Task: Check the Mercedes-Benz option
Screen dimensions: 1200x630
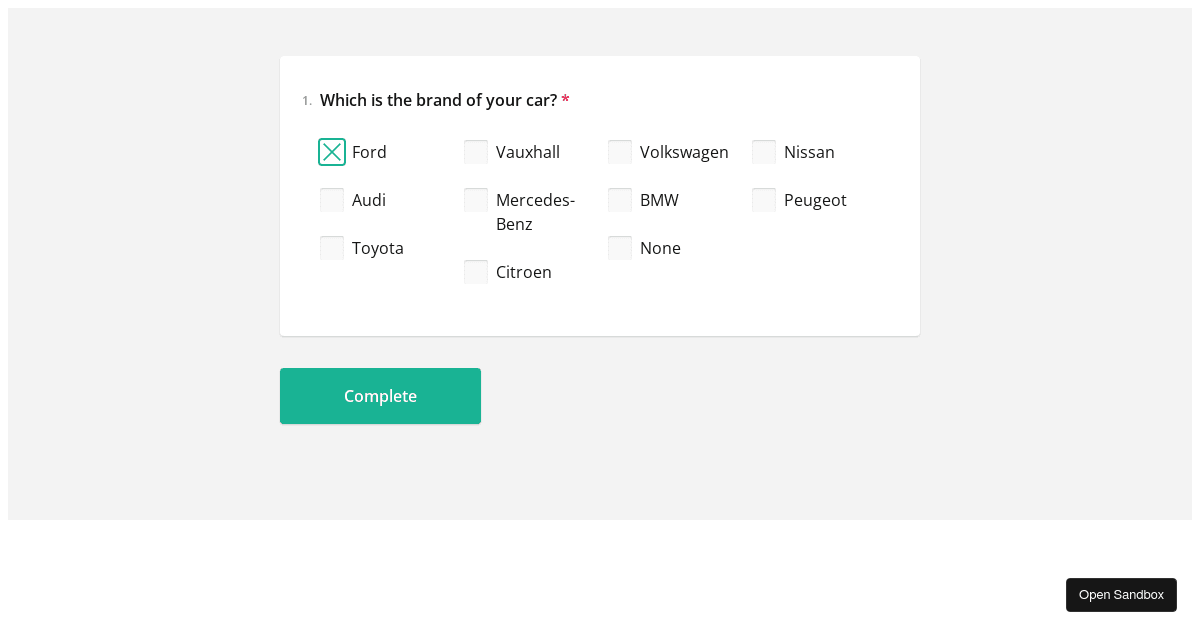Action: point(476,200)
